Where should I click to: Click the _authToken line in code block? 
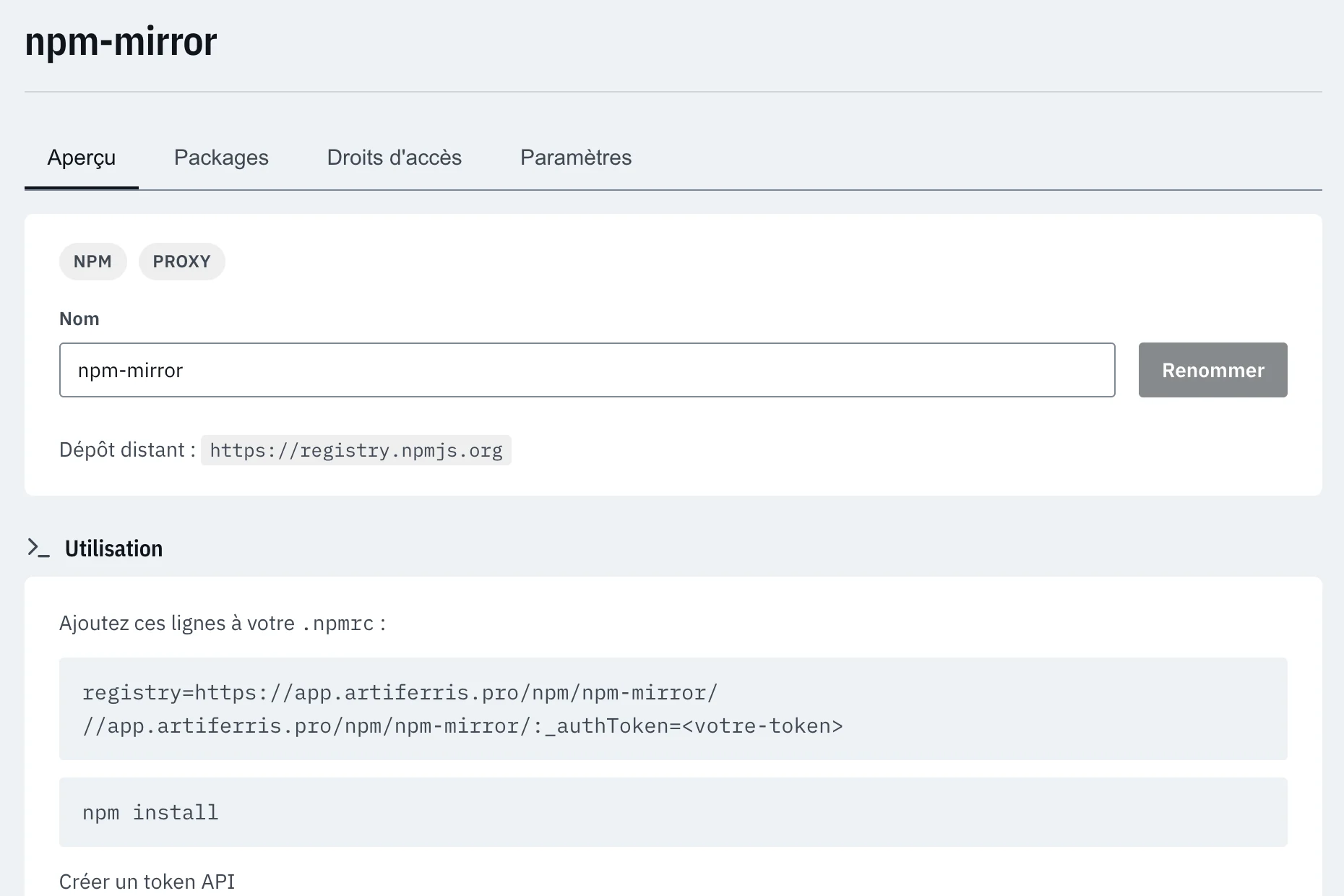[x=462, y=725]
